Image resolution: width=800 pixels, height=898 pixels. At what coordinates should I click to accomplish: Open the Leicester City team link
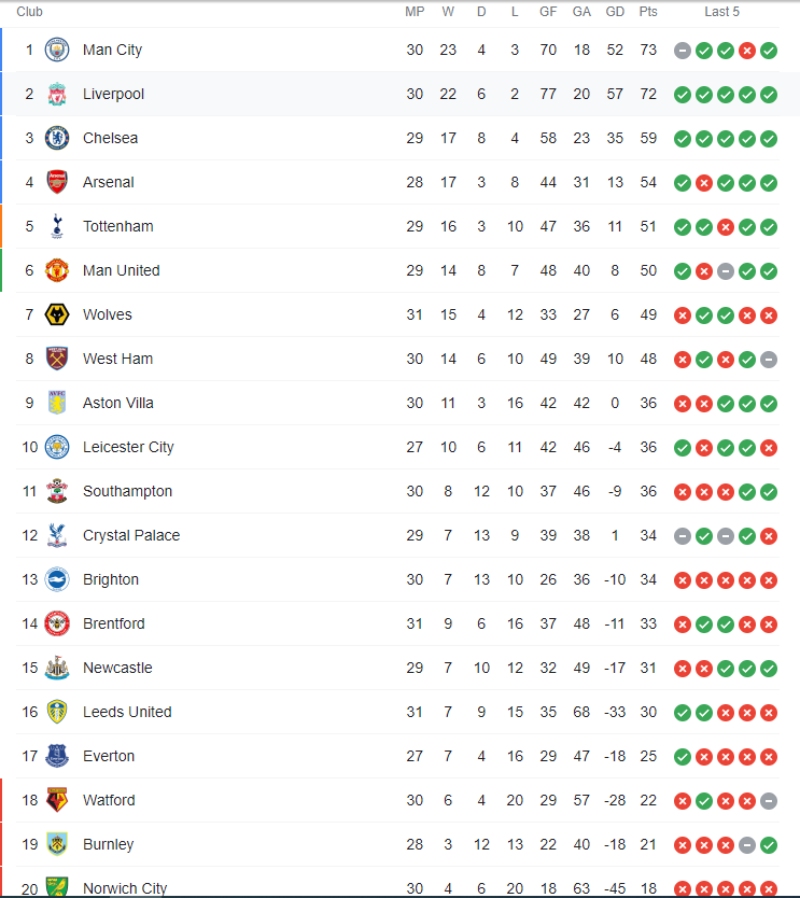pos(128,447)
